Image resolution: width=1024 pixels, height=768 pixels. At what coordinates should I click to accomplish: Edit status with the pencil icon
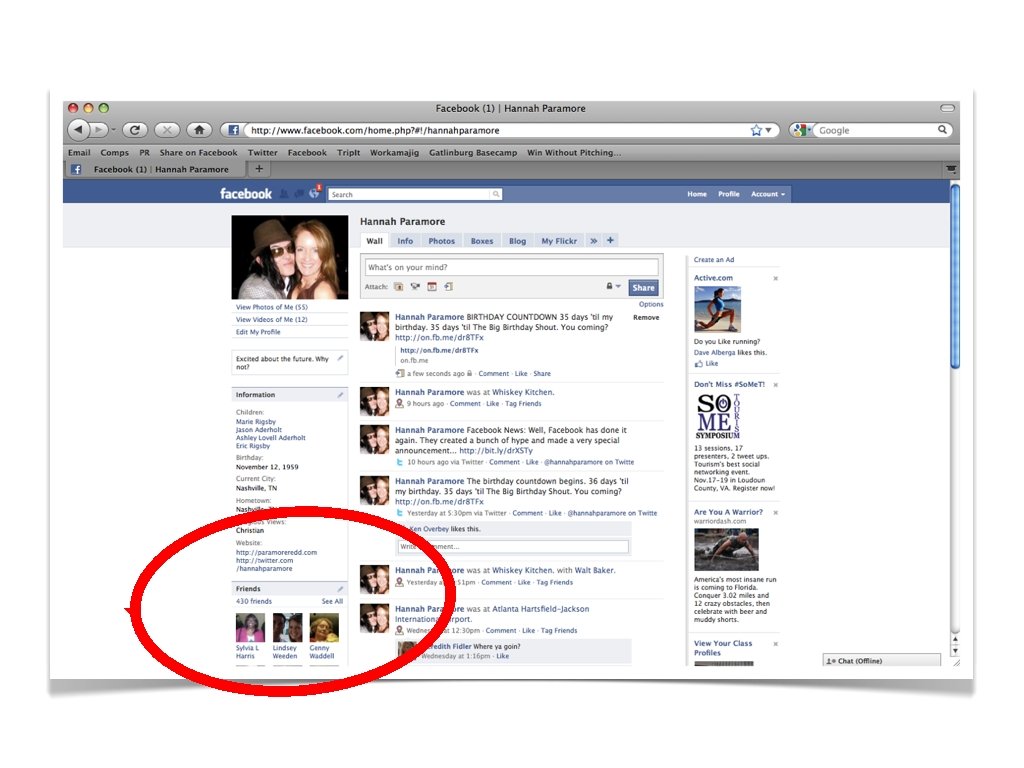[340, 358]
